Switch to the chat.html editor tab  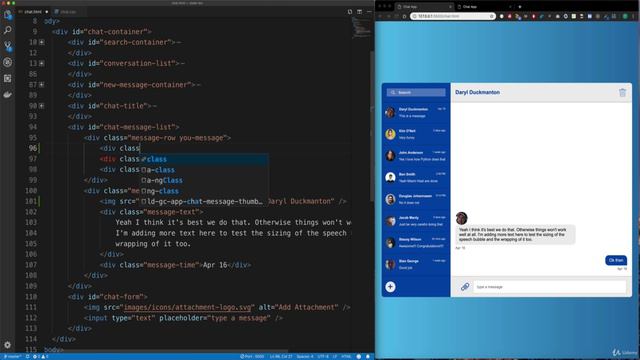click(33, 12)
